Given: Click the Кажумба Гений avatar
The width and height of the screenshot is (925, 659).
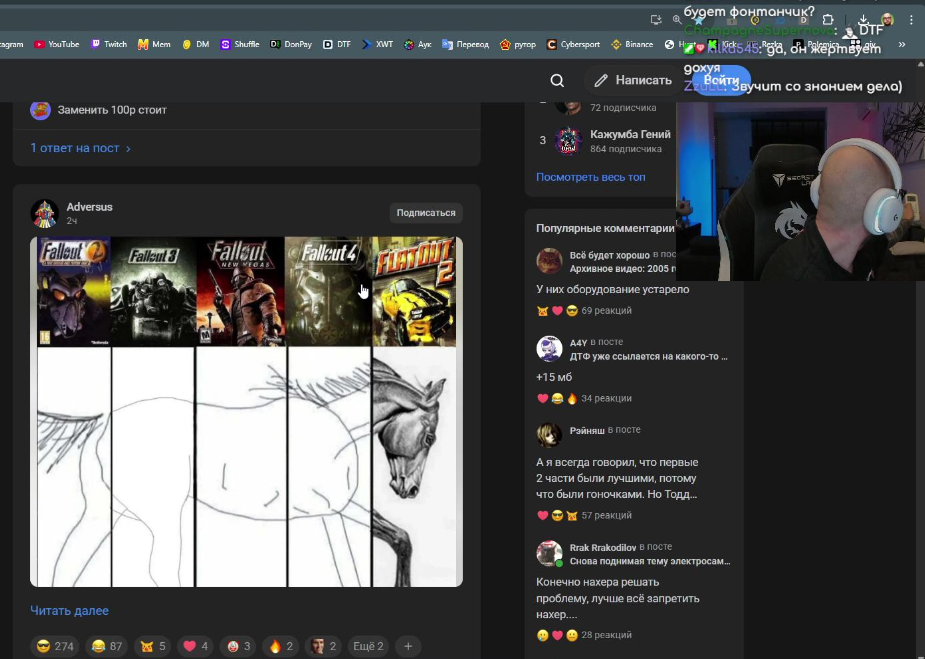Looking at the screenshot, I should coord(568,140).
